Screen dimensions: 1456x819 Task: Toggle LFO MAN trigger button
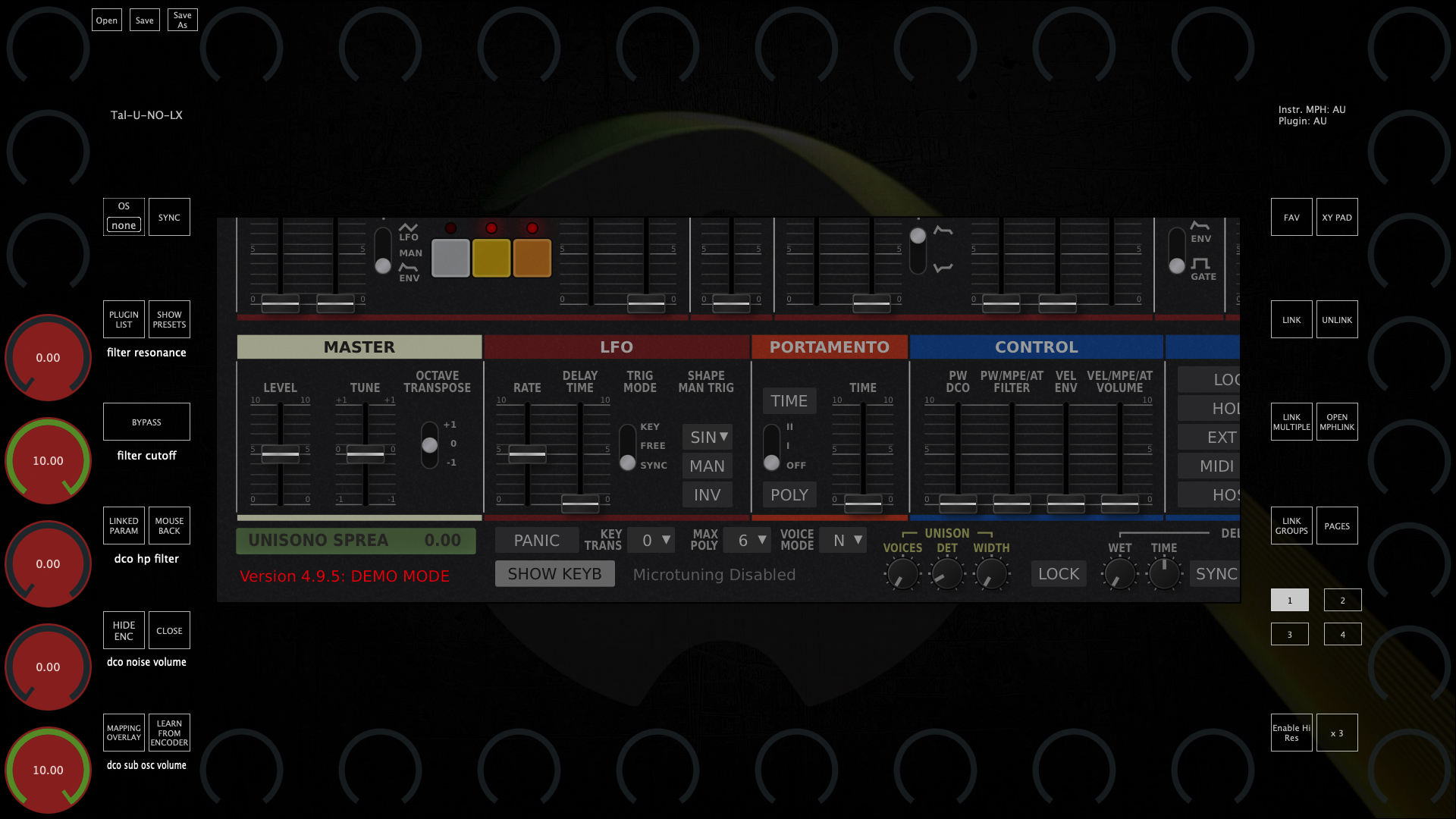(x=707, y=466)
